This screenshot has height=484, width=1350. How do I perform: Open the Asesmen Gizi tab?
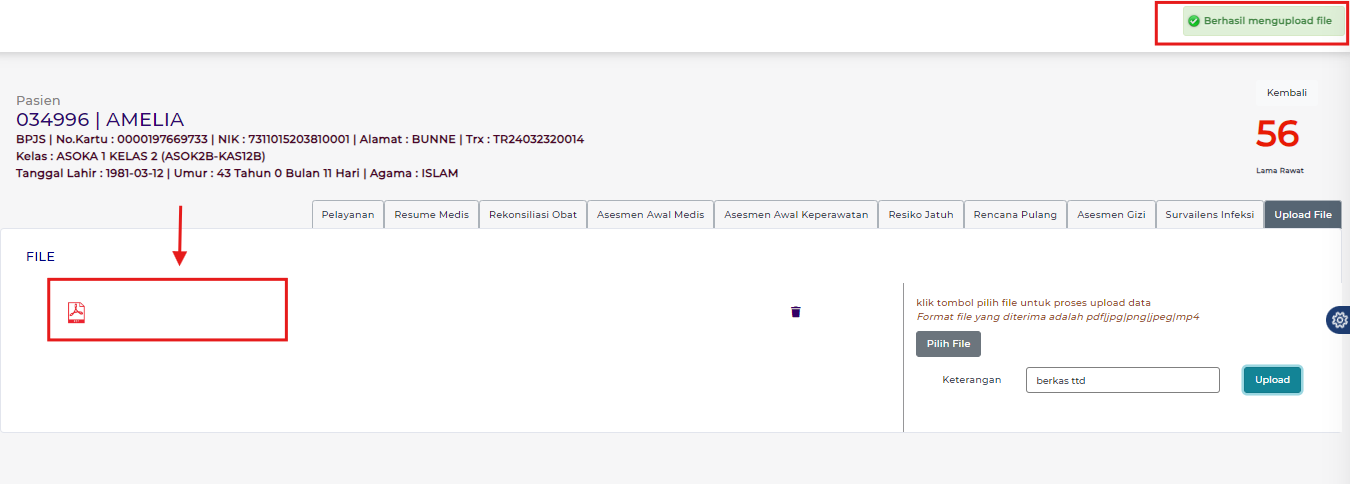pyautogui.click(x=1110, y=215)
